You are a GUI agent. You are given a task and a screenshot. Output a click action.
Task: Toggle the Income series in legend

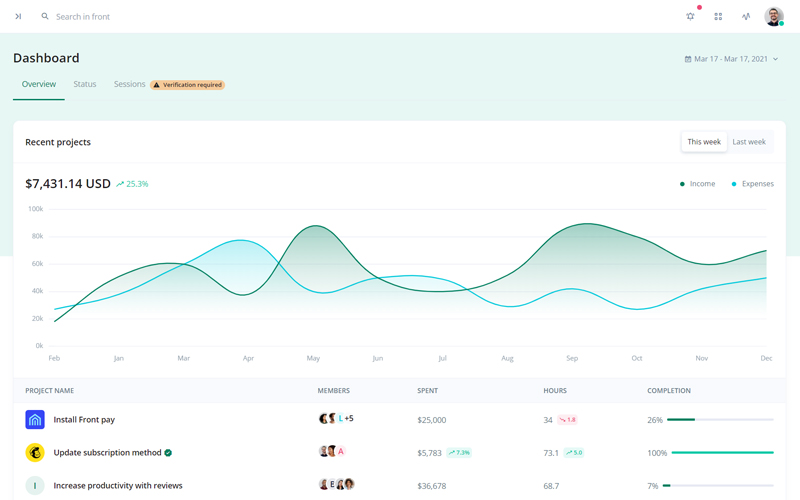698,184
